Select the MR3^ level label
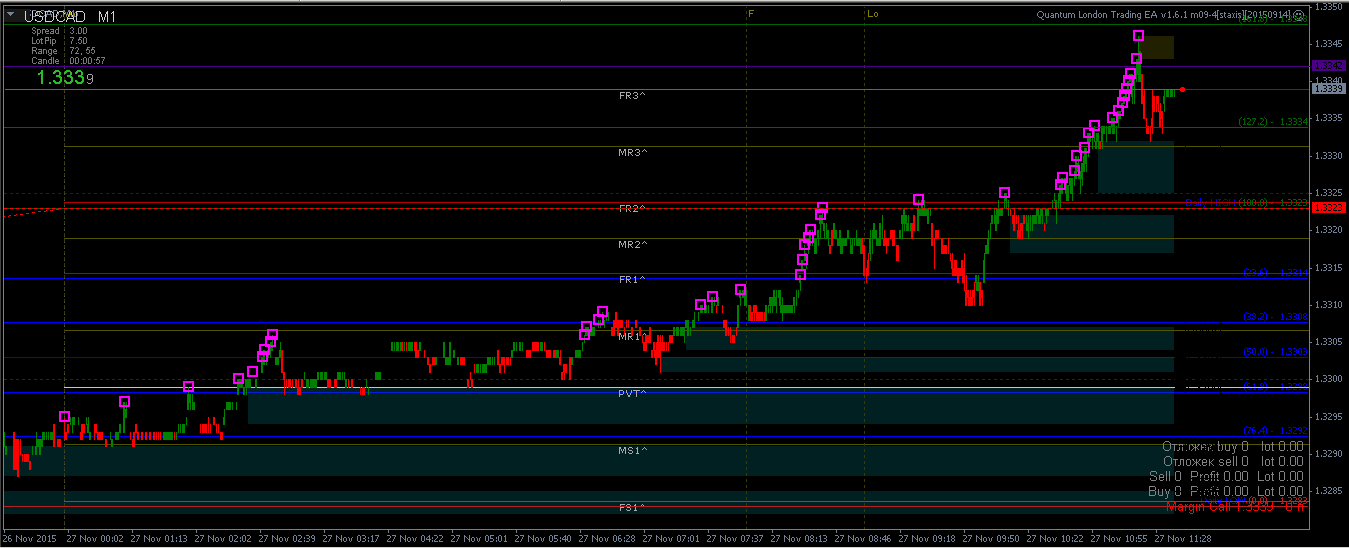Viewport: 1349px width, 548px height. pyautogui.click(x=632, y=152)
